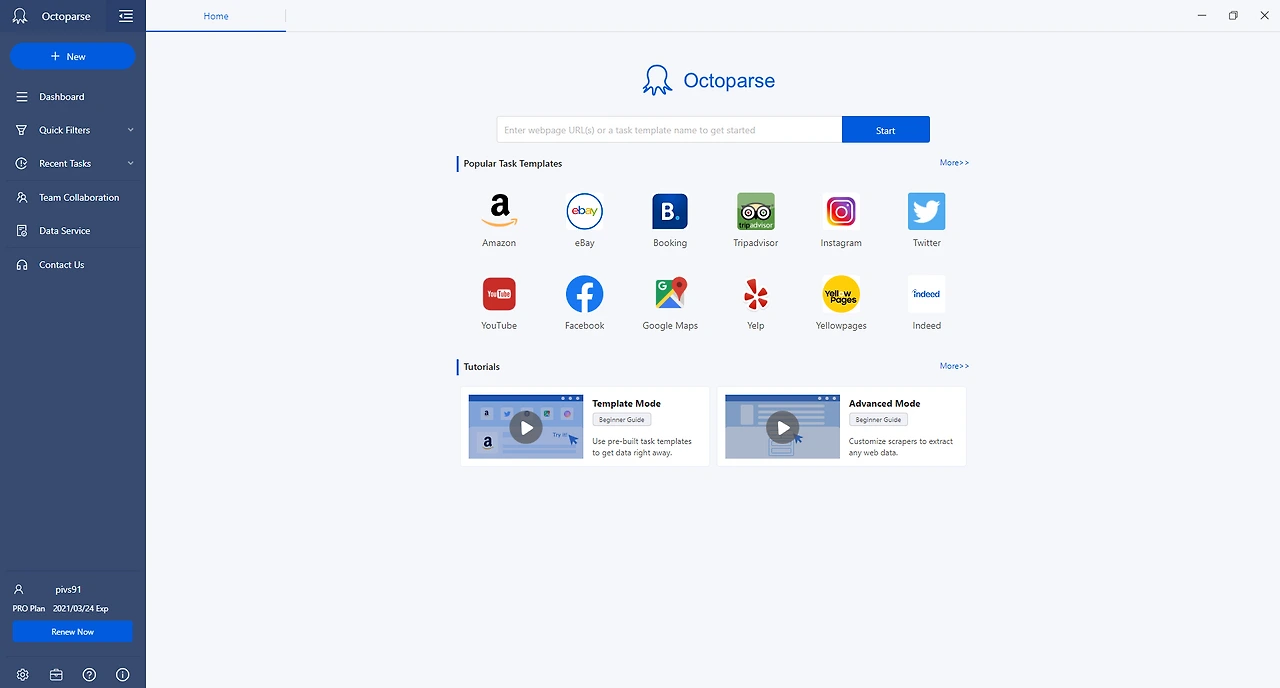Click the webpage URL input field
The height and width of the screenshot is (688, 1280).
coord(669,130)
